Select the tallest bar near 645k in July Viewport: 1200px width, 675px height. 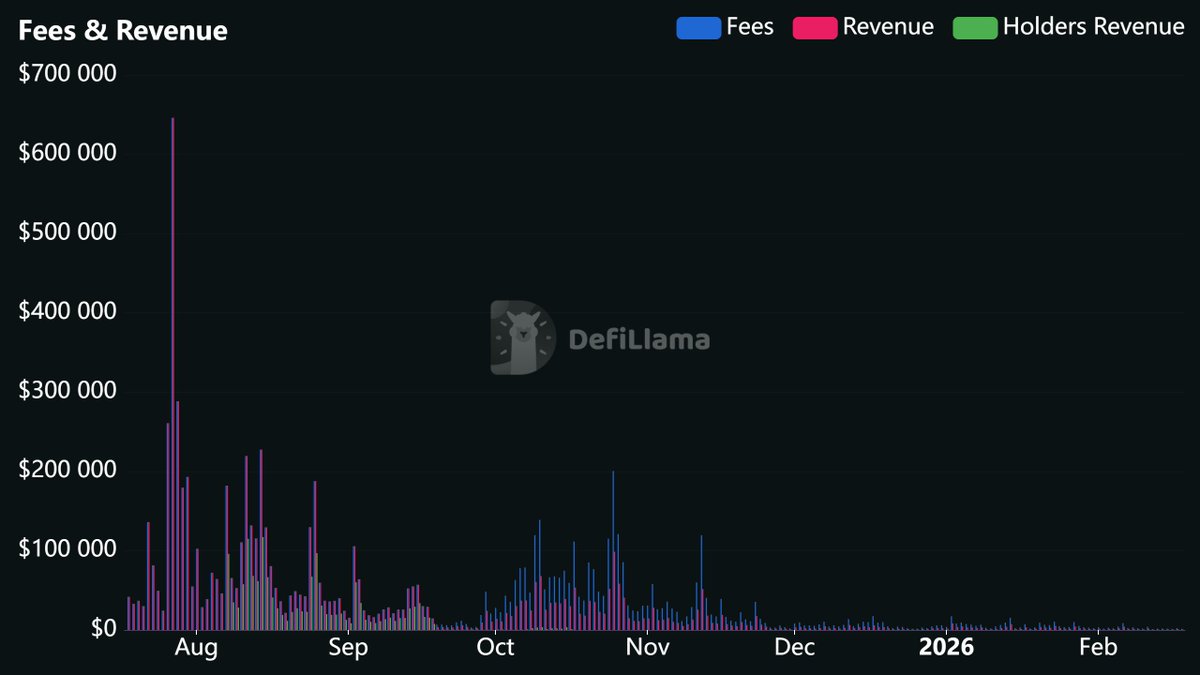[173, 370]
